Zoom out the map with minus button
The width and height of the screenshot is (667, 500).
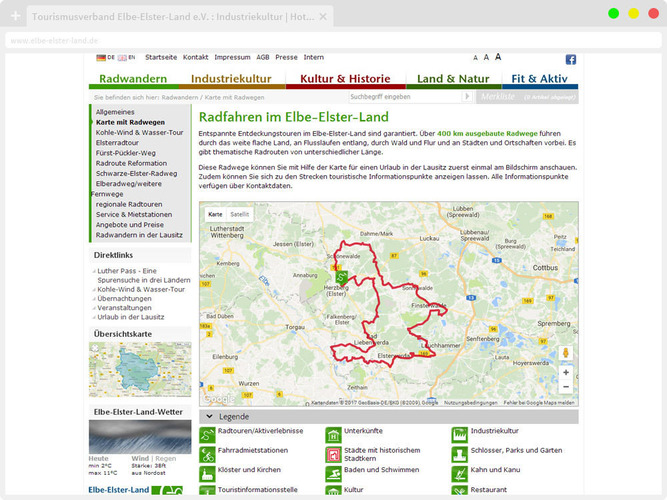566,387
